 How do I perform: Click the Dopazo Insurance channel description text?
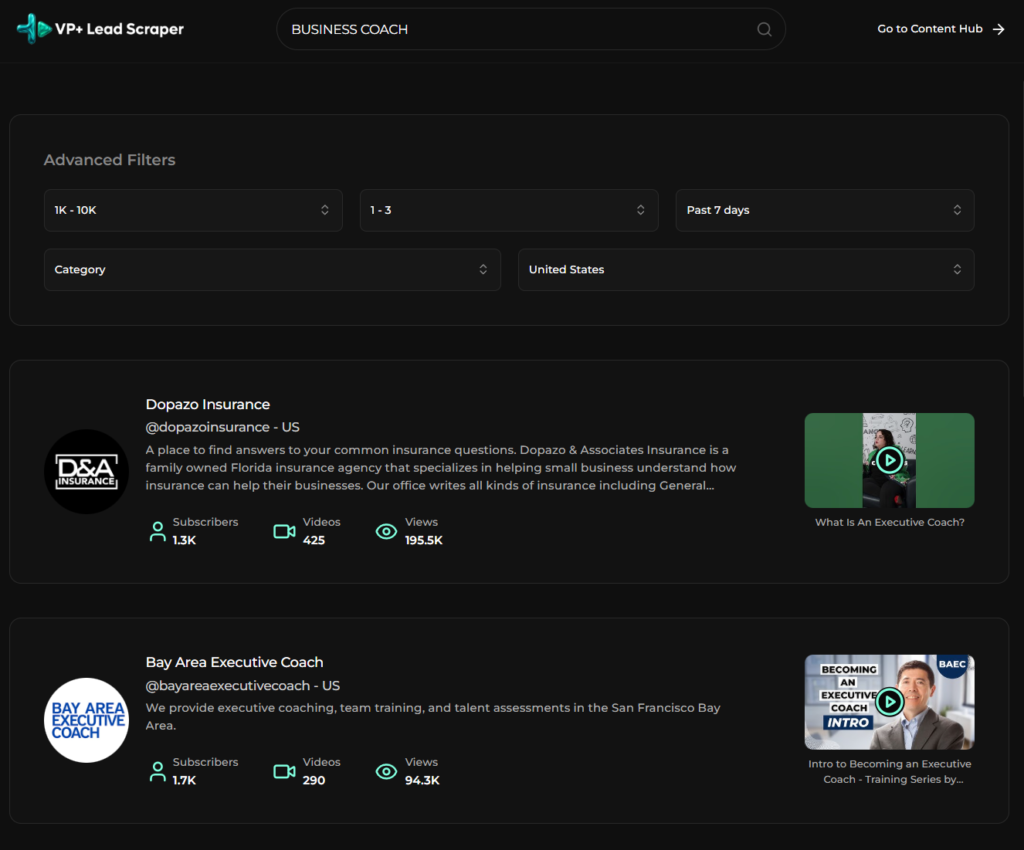point(441,467)
